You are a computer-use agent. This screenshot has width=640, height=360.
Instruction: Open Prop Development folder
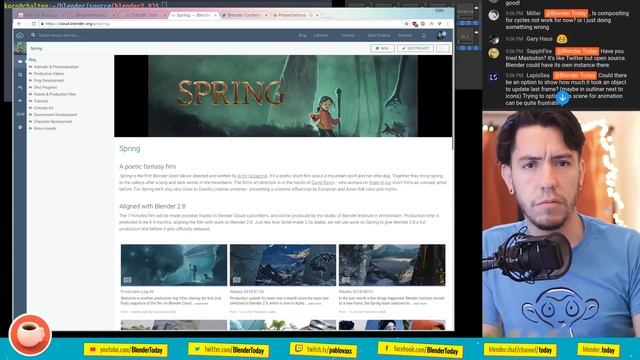[x=49, y=80]
